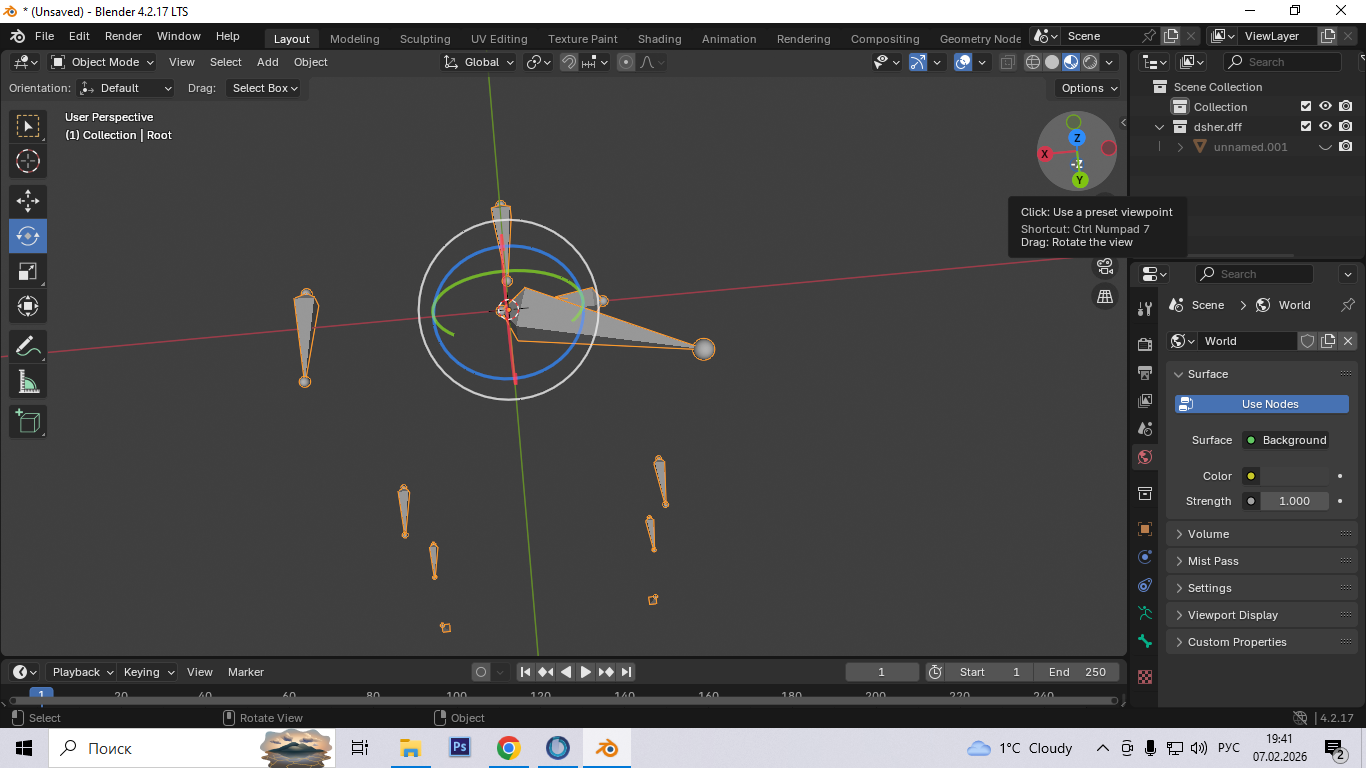Click the 3D Cursor tool
Image resolution: width=1366 pixels, height=768 pixels.
tap(28, 161)
